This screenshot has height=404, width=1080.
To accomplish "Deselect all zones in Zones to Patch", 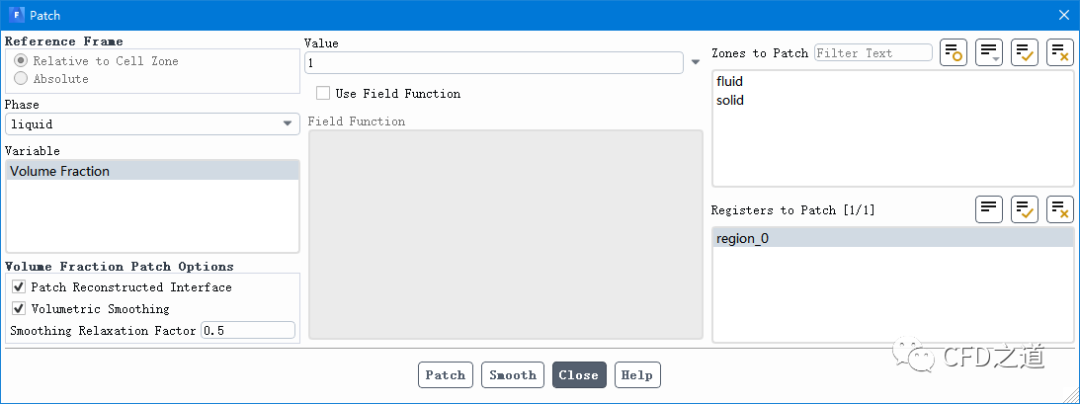I will pyautogui.click(x=1059, y=53).
